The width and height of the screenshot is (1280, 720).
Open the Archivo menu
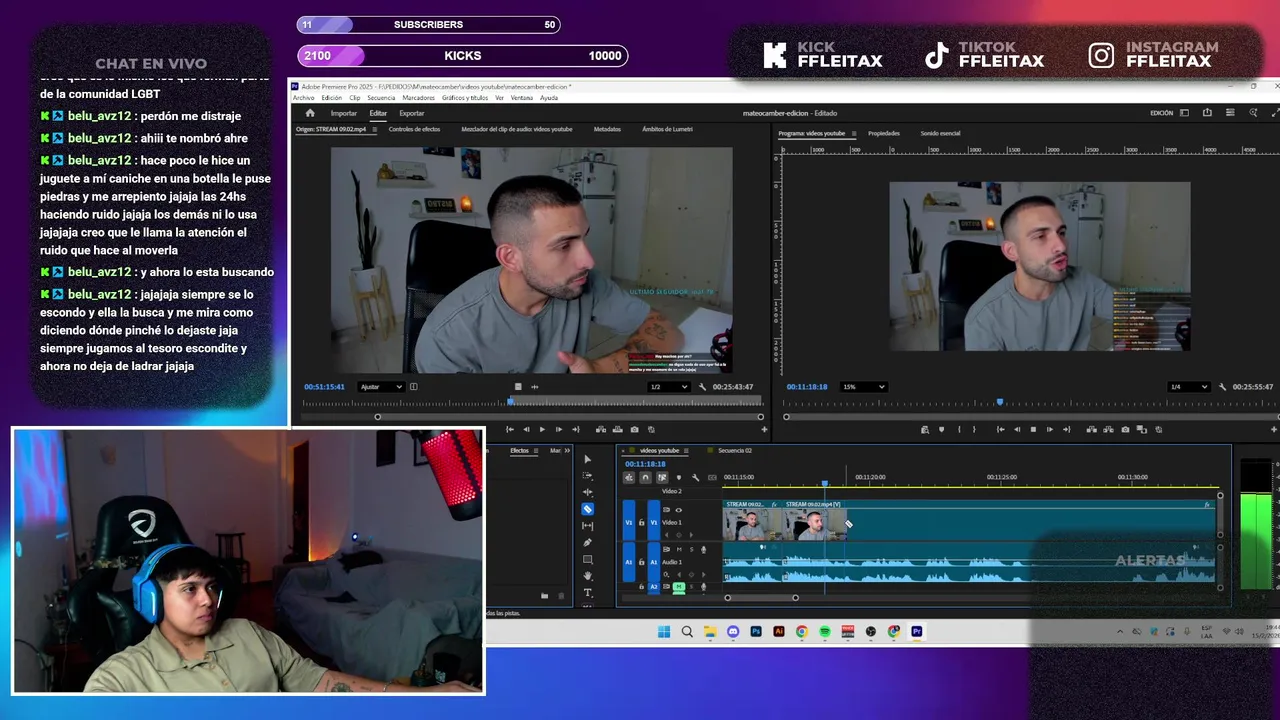tap(304, 98)
